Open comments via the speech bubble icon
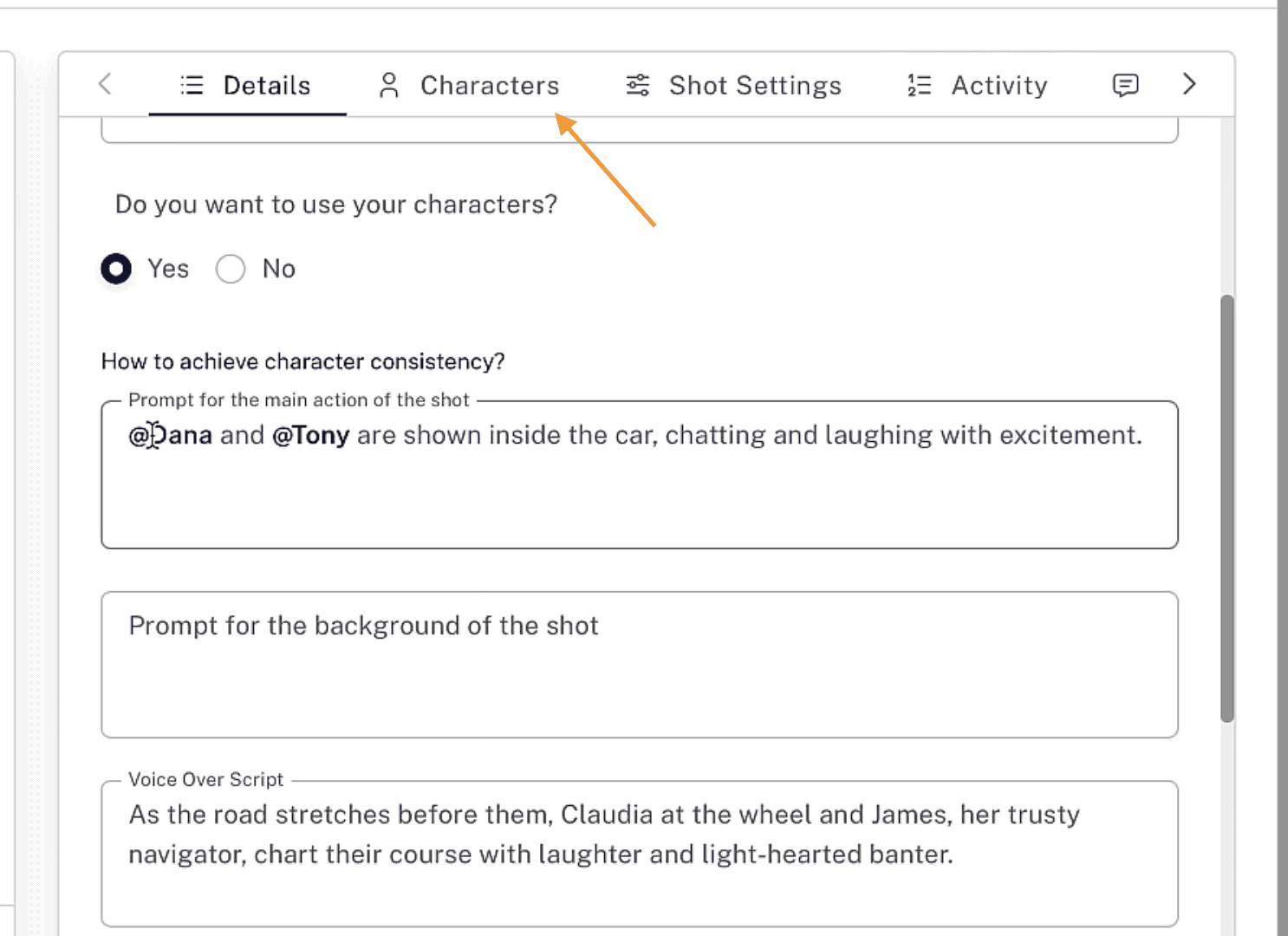The height and width of the screenshot is (936, 1288). tap(1125, 84)
